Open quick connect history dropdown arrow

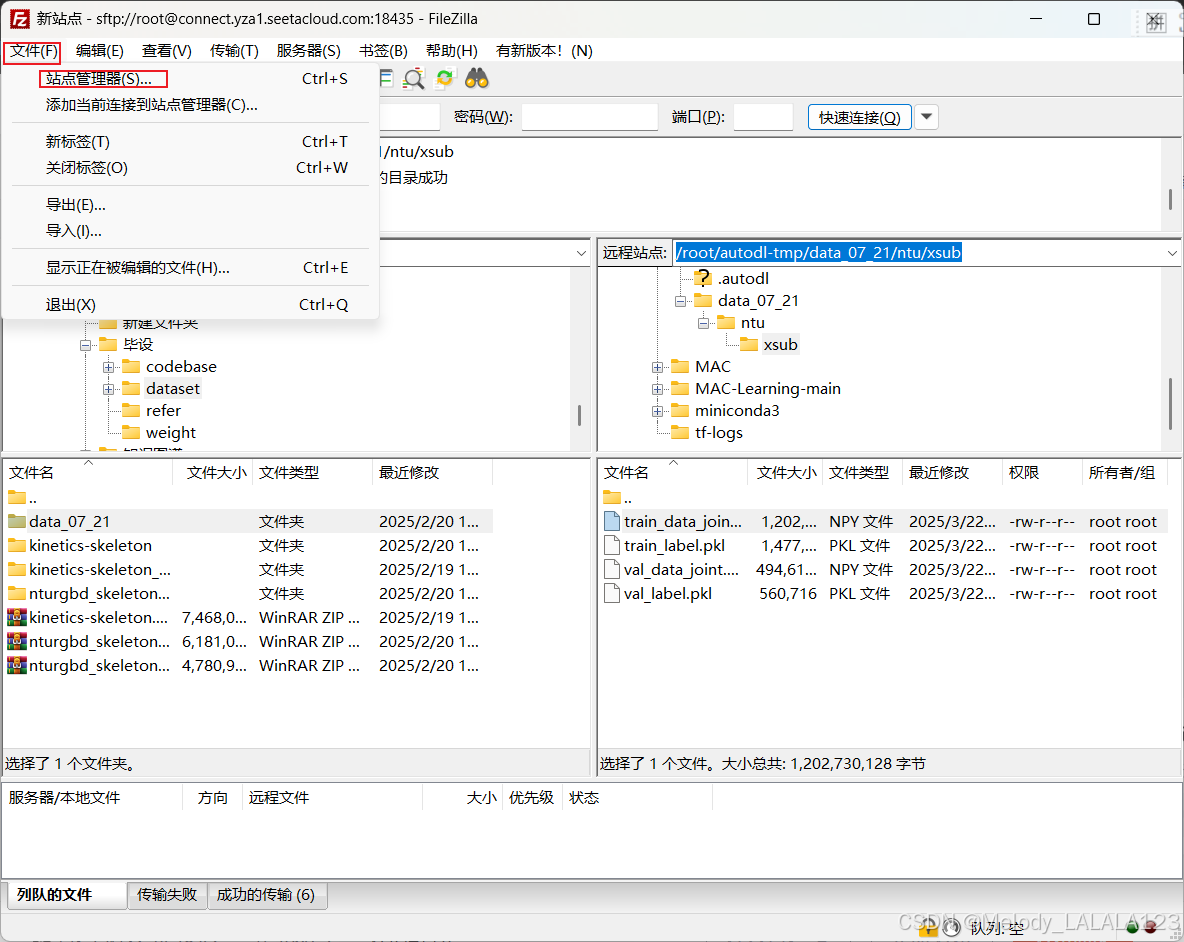927,117
